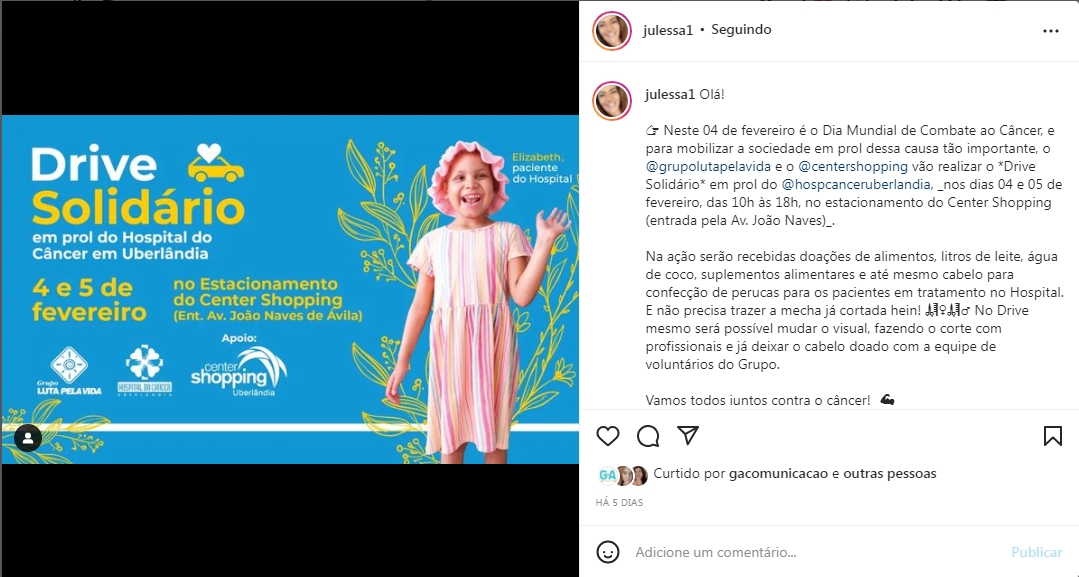Open julessa1 username in the header
The image size is (1079, 577).
tap(667, 30)
